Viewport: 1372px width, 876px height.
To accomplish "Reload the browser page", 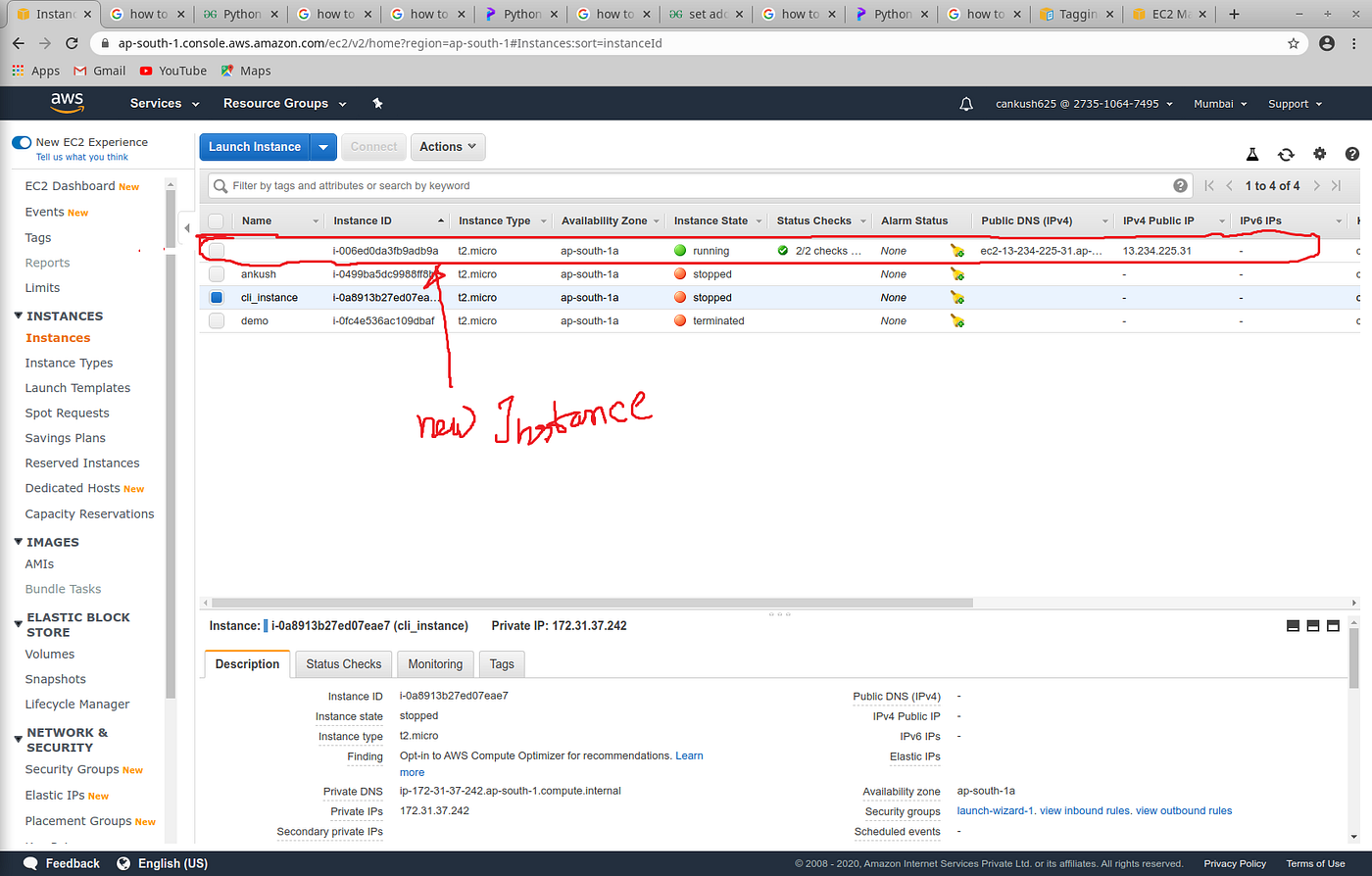I will 72,43.
